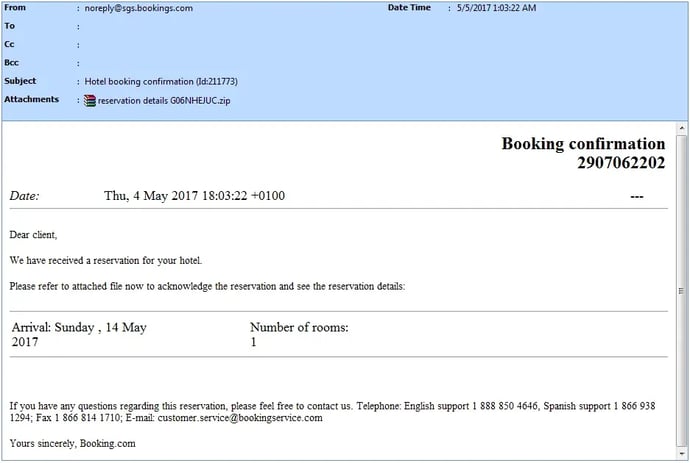Click the Thu, 4 May 2017 date value
The width and height of the screenshot is (690, 463).
(194, 196)
